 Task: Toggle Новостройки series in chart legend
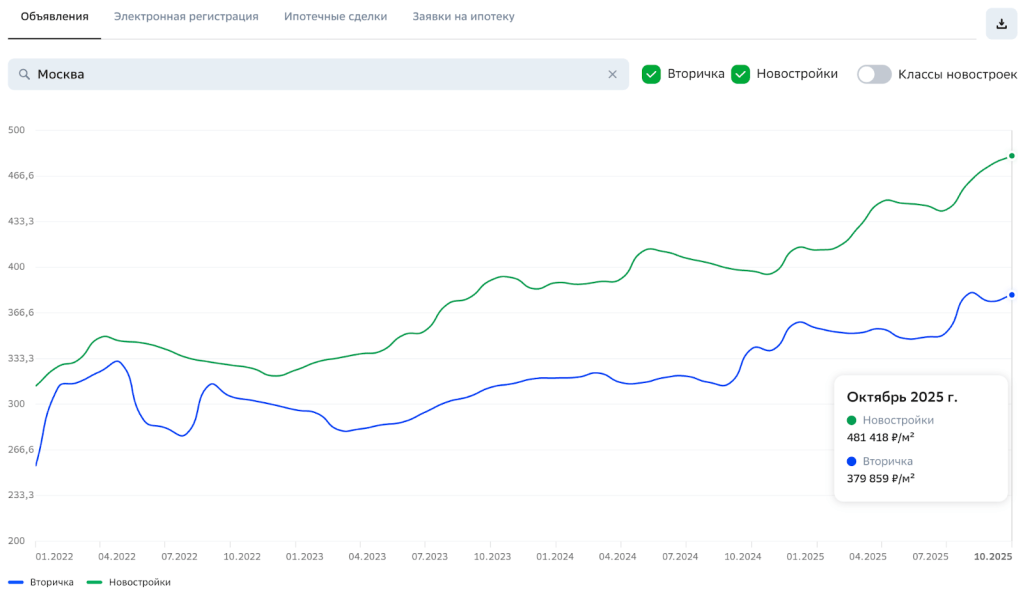pyautogui.click(x=129, y=582)
